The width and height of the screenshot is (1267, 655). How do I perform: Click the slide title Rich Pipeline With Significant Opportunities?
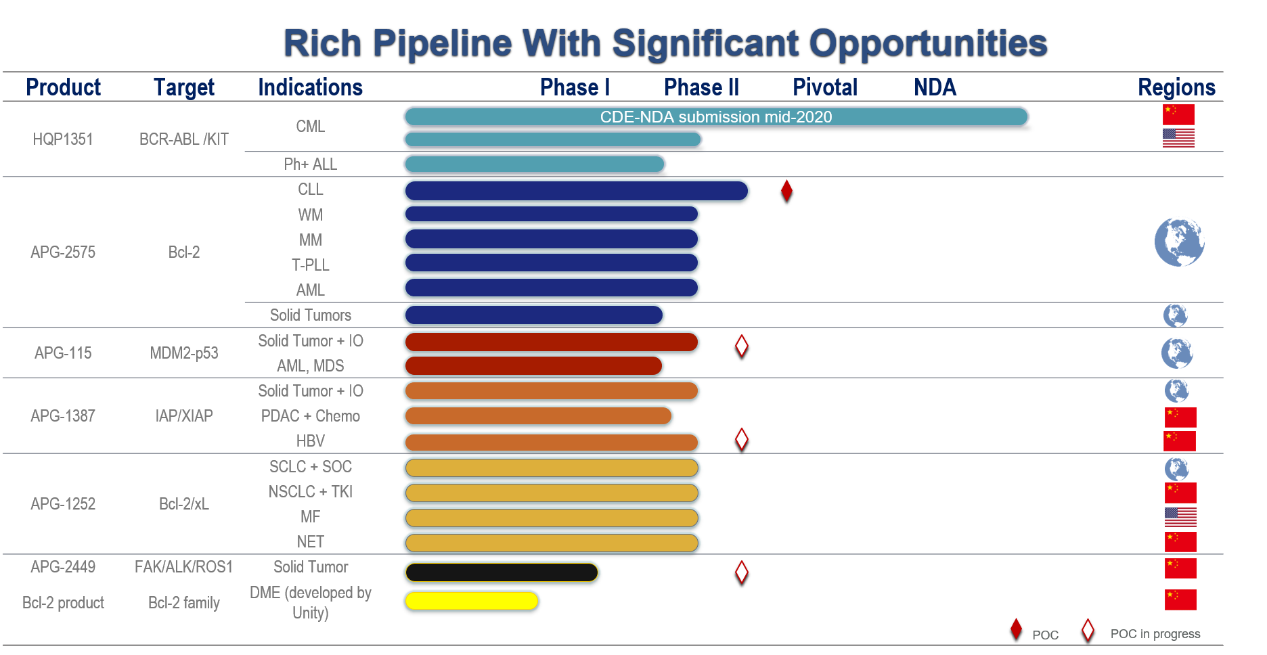point(665,43)
